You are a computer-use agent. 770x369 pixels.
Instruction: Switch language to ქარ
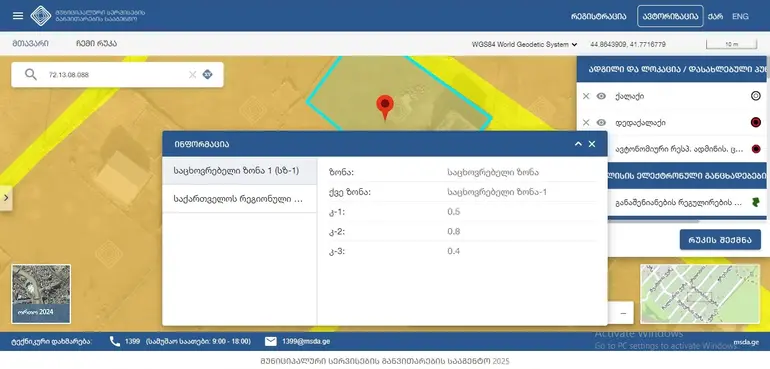click(715, 16)
